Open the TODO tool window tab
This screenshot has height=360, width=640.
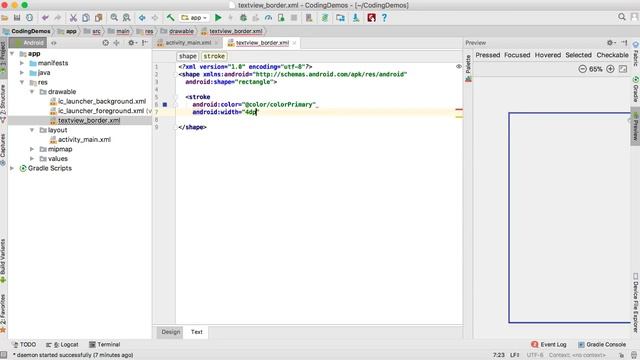coord(24,344)
